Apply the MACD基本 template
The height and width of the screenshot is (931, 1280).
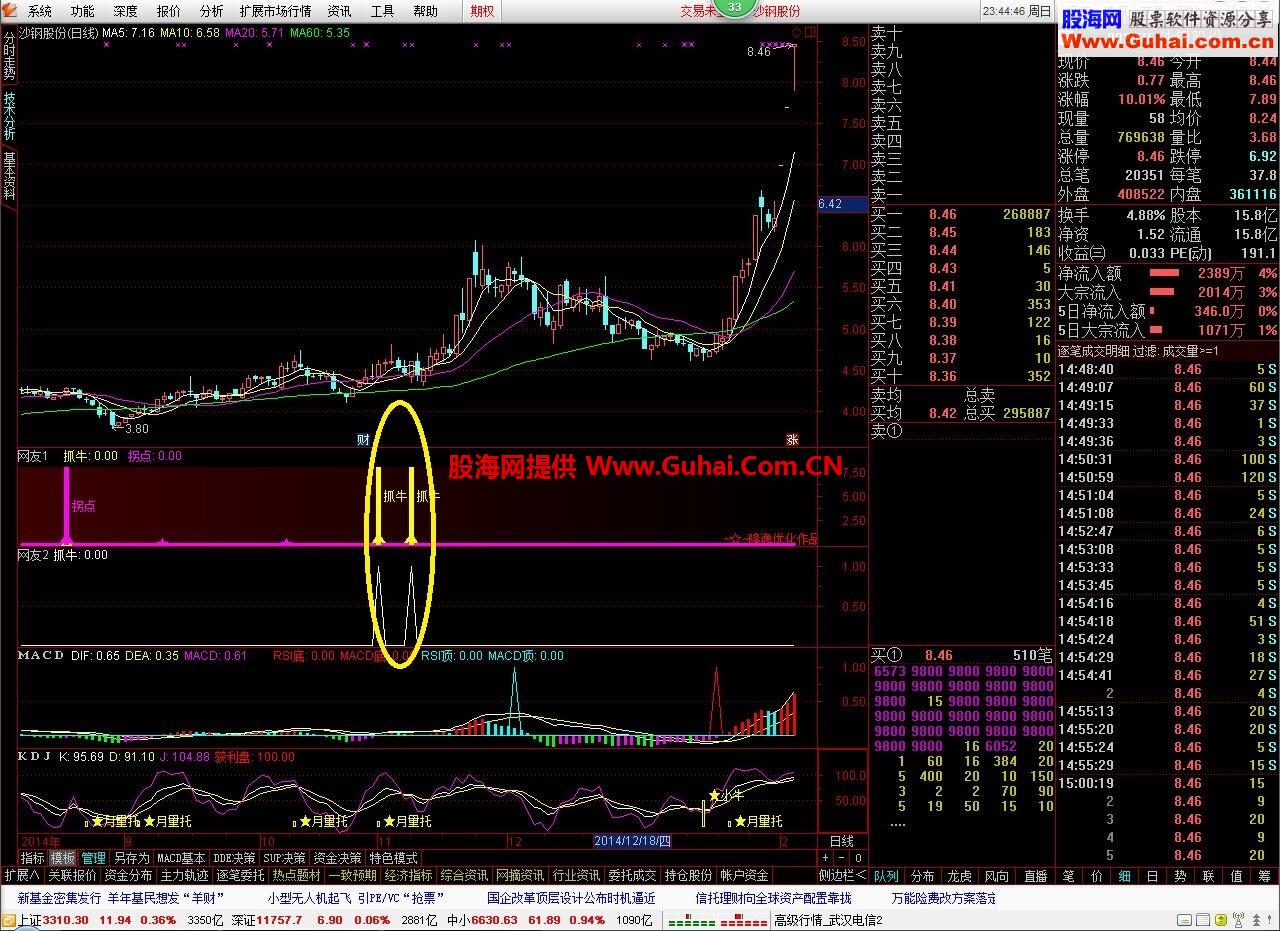point(181,858)
